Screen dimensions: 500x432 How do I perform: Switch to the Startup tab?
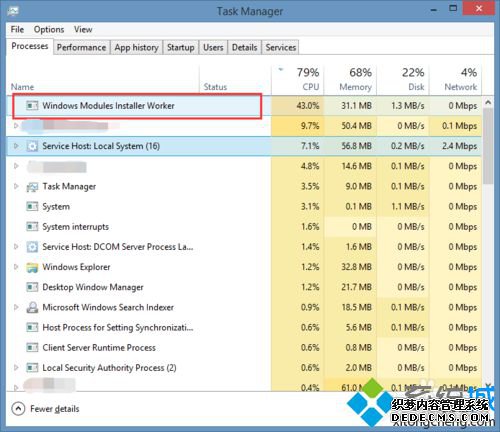[180, 47]
